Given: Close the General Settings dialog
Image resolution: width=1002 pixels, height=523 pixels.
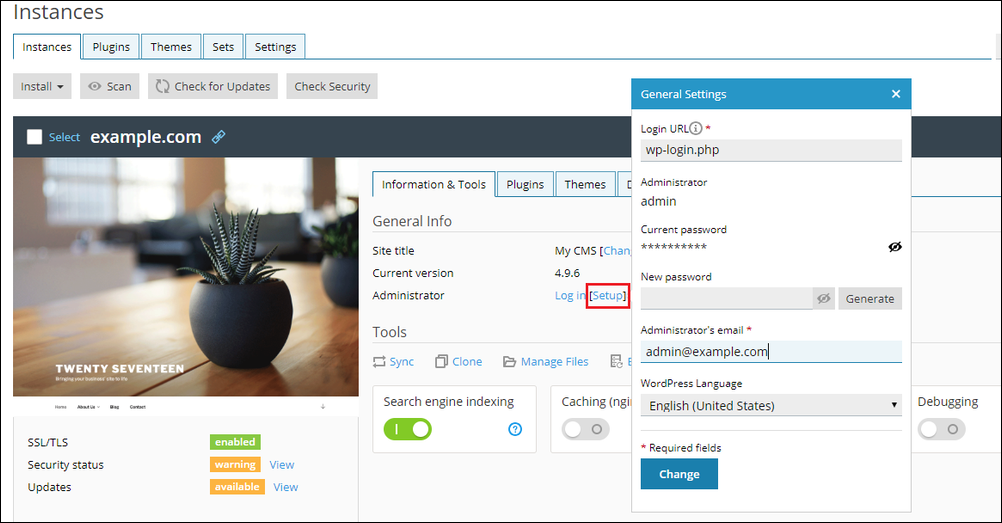Looking at the screenshot, I should (896, 94).
